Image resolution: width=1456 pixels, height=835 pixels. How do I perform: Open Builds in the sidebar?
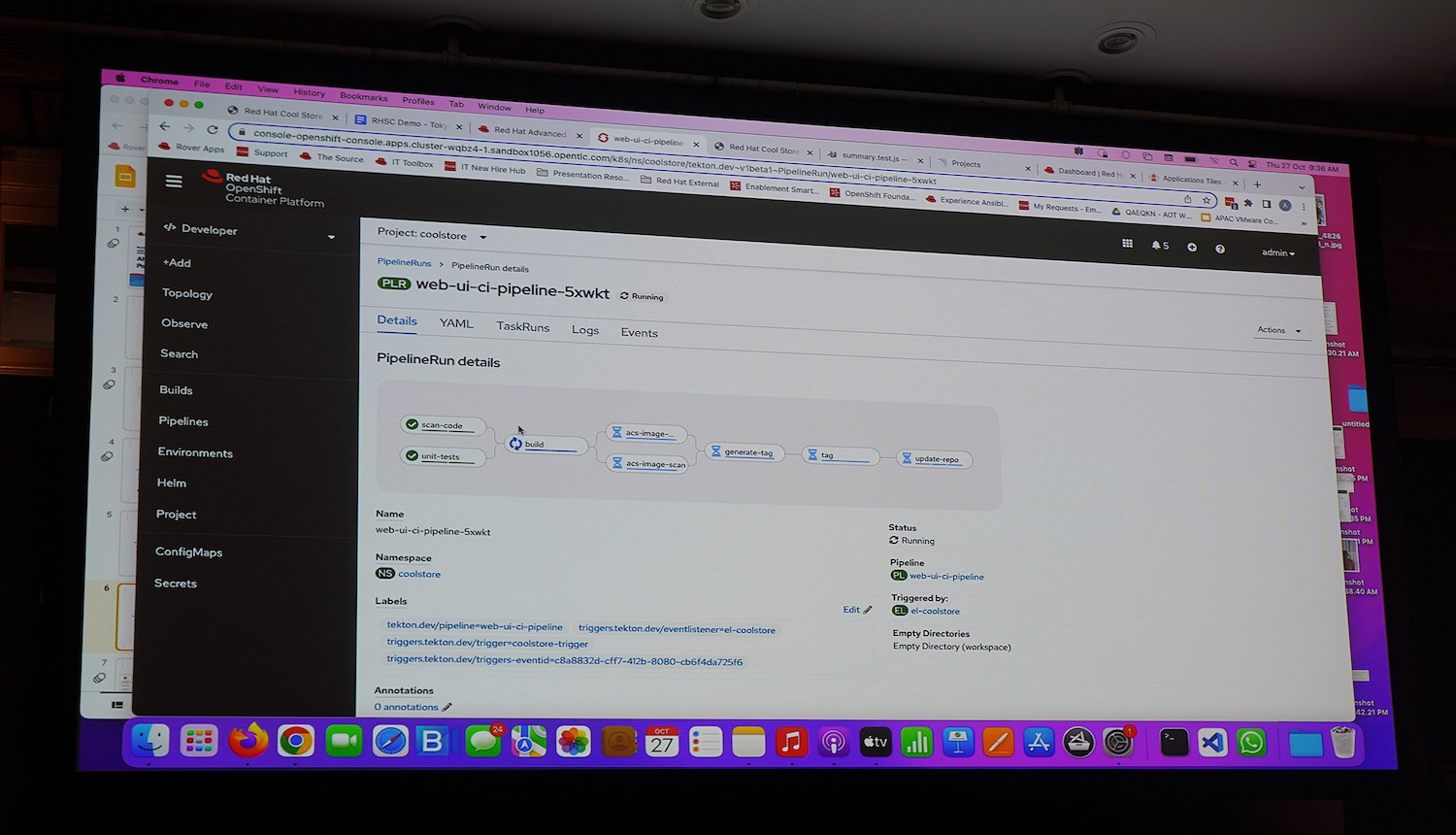[176, 389]
